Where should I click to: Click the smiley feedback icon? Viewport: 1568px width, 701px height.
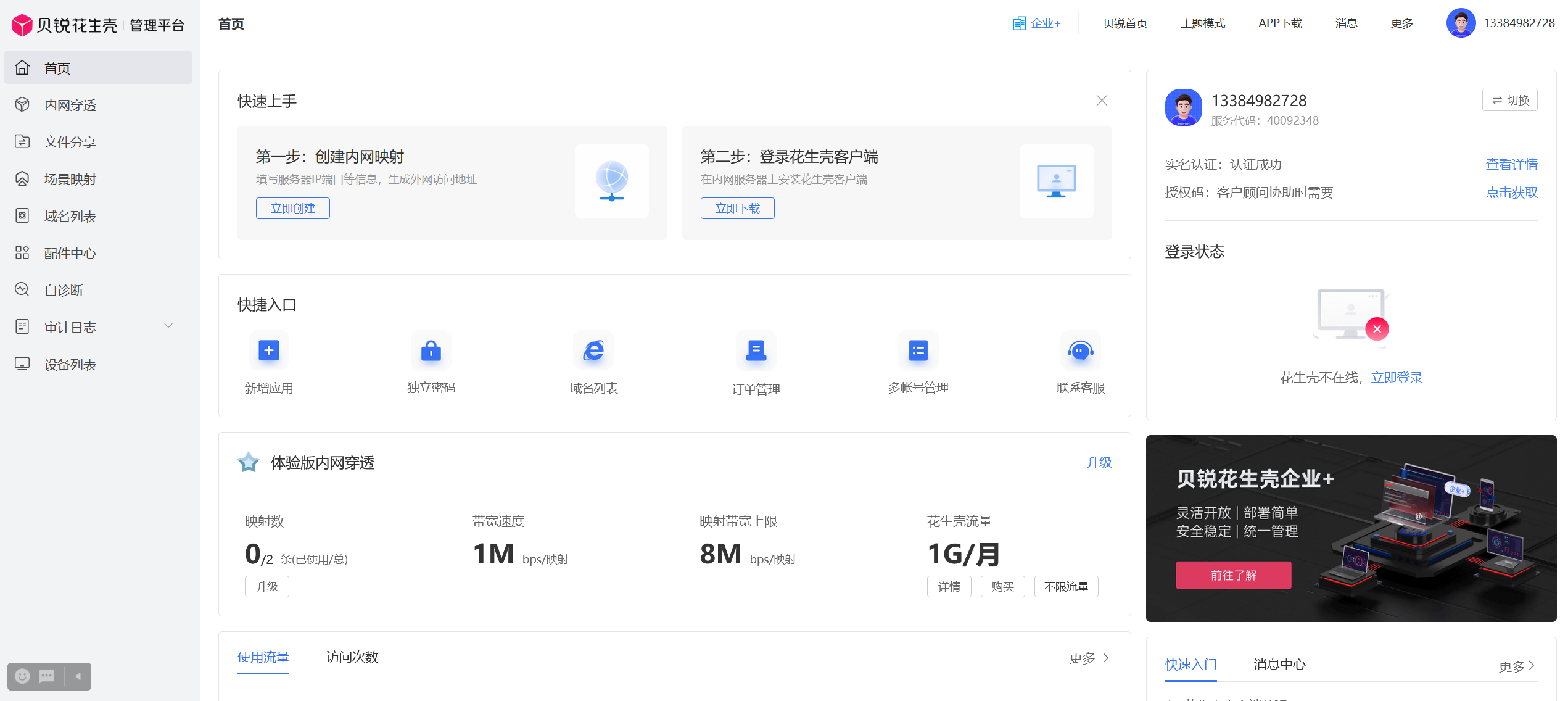click(22, 676)
